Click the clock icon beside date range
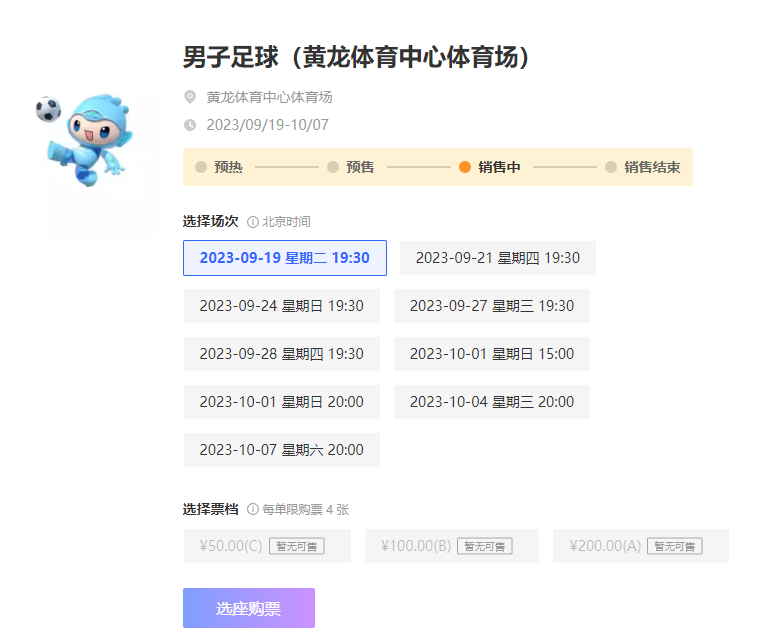Screen dimensions: 777x631 (x=190, y=125)
